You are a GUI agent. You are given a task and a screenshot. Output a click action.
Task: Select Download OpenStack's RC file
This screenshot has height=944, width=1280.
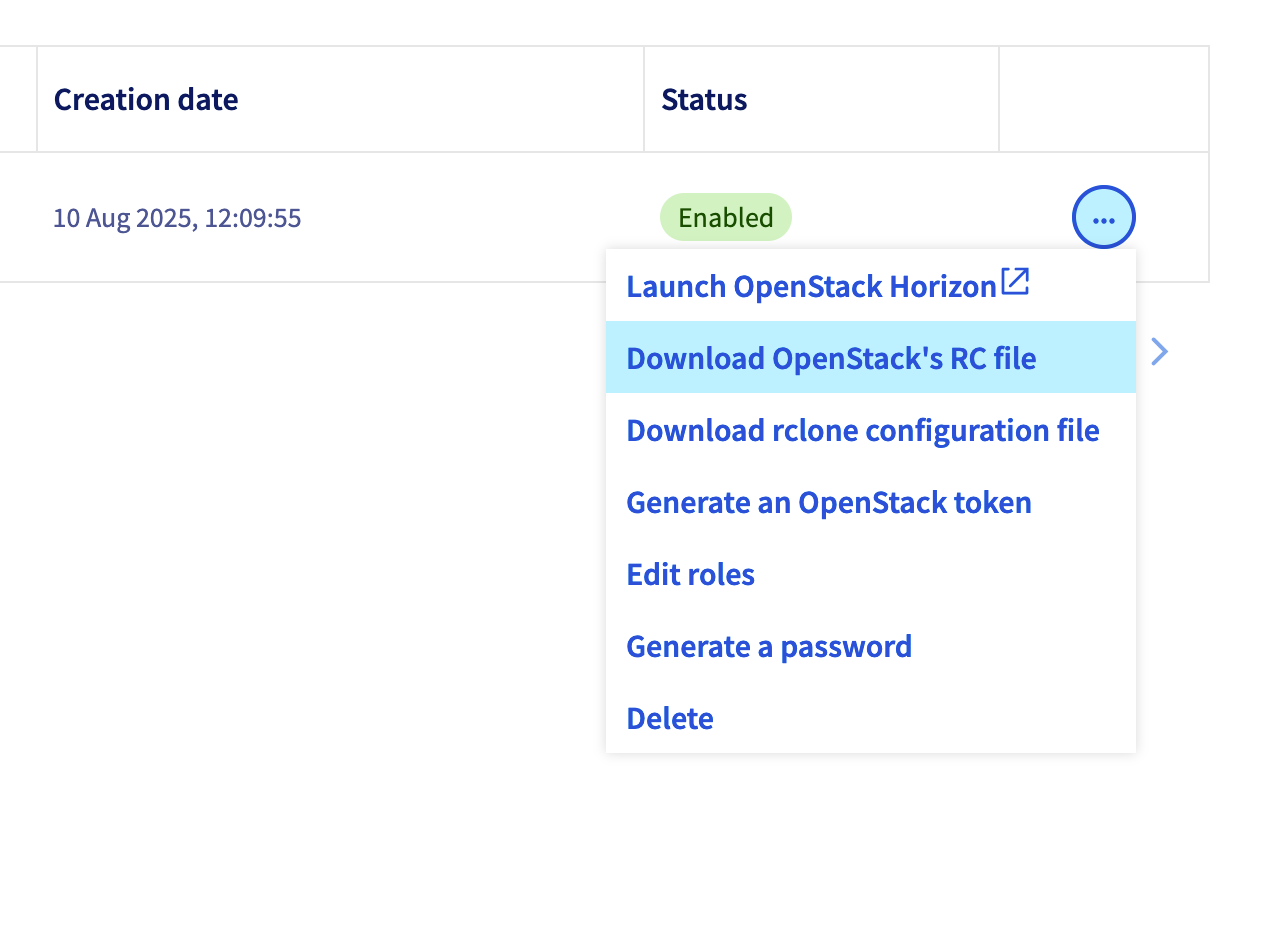[x=870, y=357]
